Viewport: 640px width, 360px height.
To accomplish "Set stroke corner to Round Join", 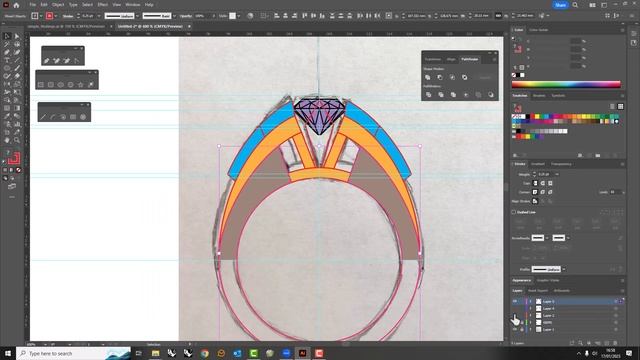I will click(x=543, y=192).
